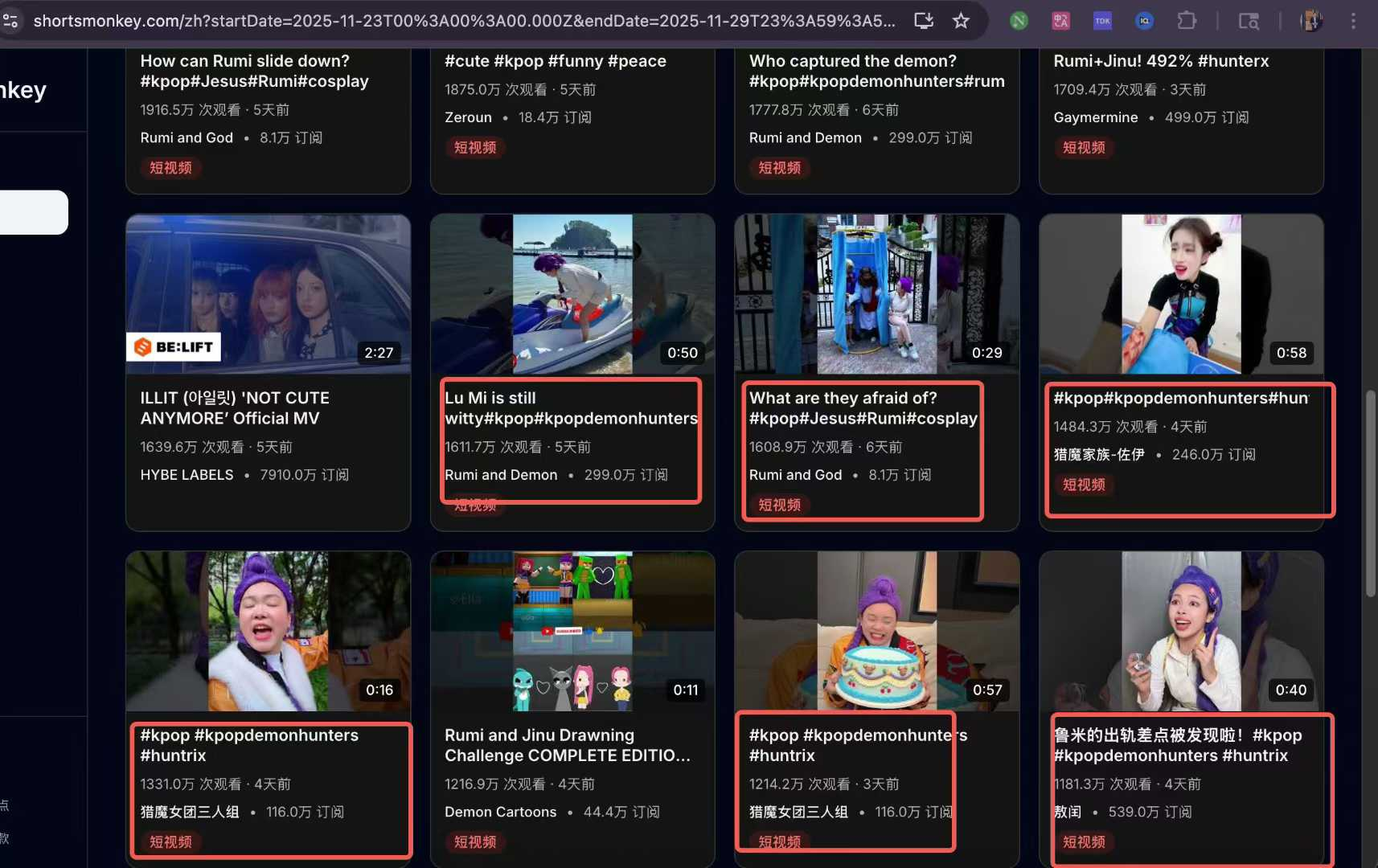Visit the Gaymermine channel
This screenshot has width=1378, height=868.
[x=1096, y=117]
